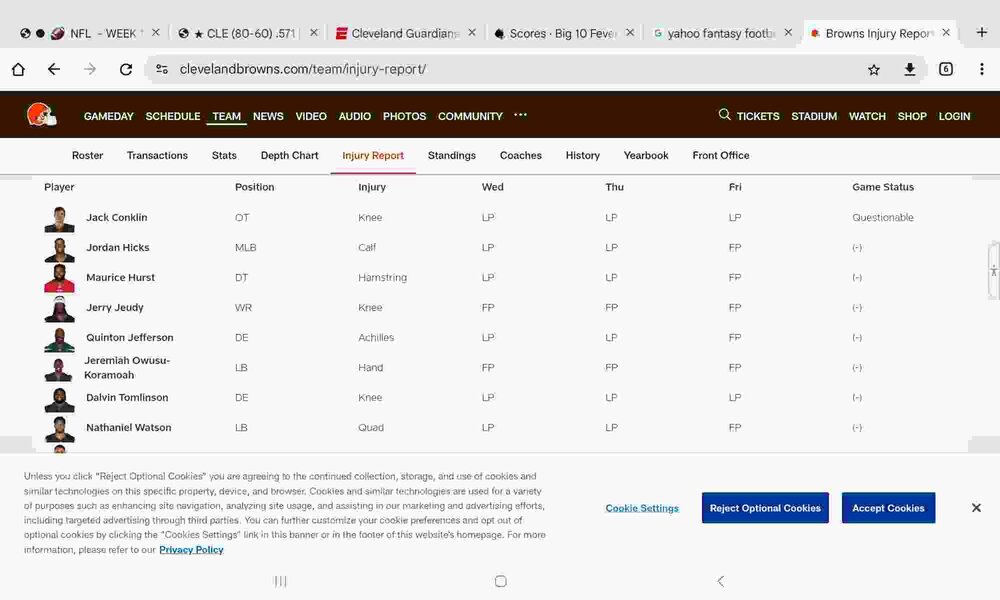The width and height of the screenshot is (1000, 600).
Task: Click the Questionable status for Jack Conklin
Action: click(883, 217)
